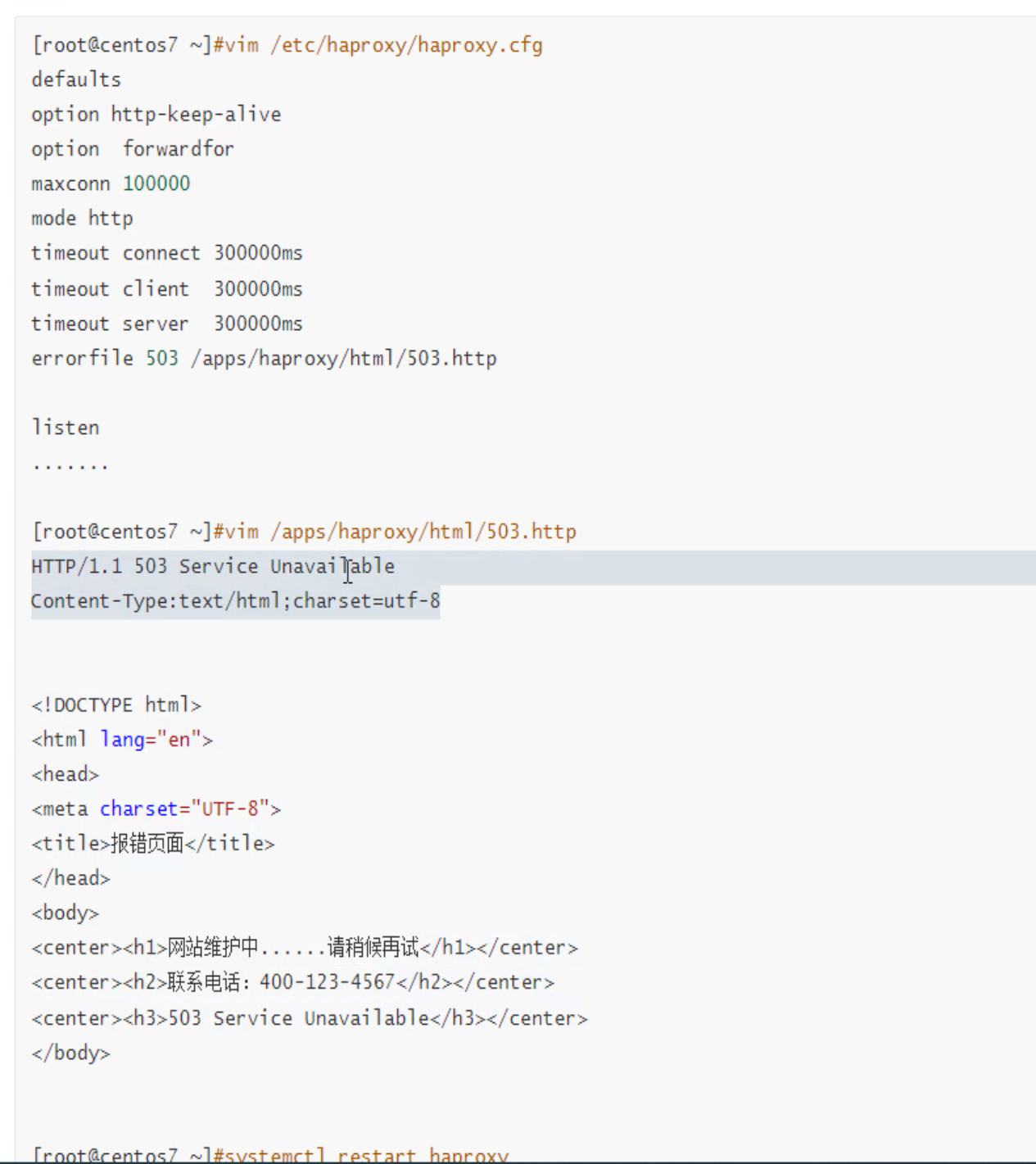The width and height of the screenshot is (1036, 1164).
Task: Click the '<!DOCTYPE html>' line
Action: [116, 705]
